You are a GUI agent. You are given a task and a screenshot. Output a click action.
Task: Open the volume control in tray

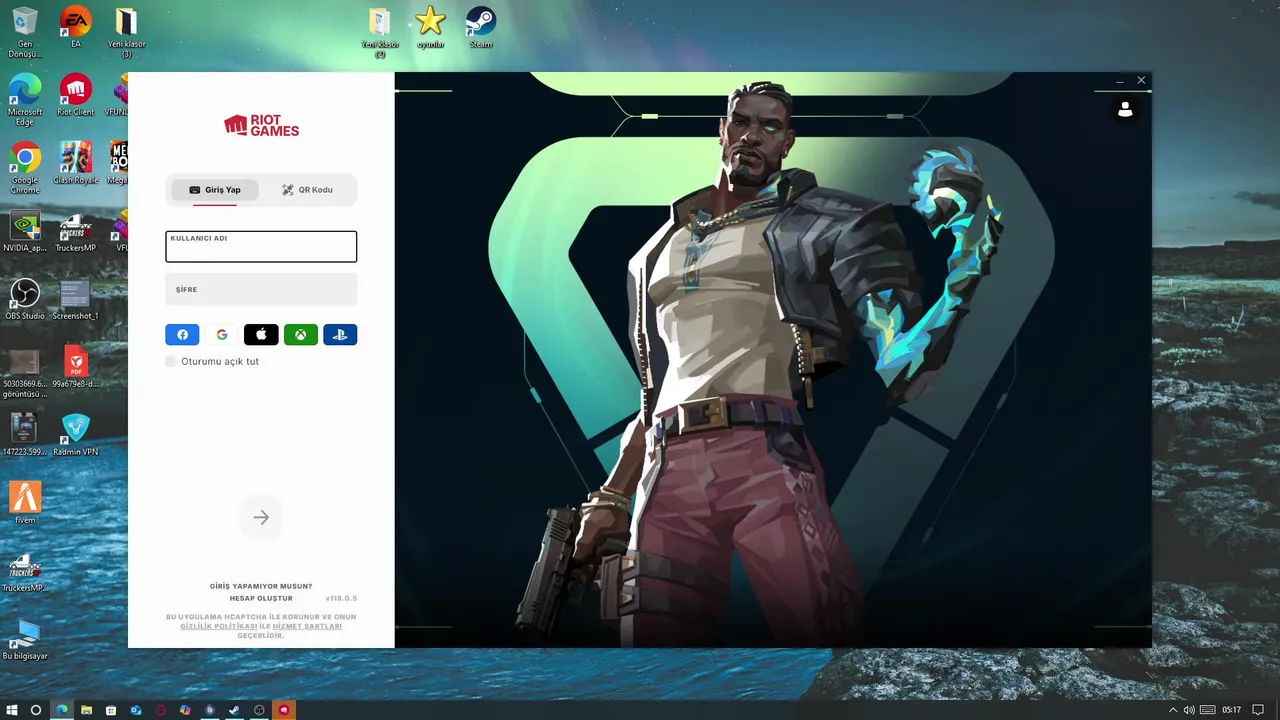1189,710
